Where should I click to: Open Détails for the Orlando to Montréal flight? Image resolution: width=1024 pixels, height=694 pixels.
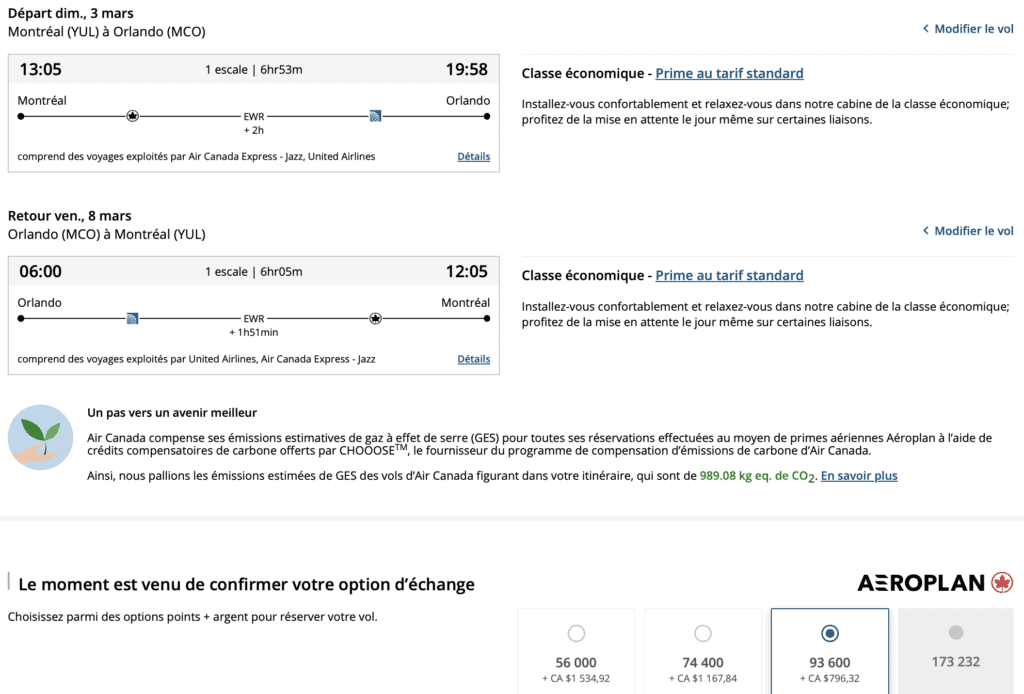(473, 359)
